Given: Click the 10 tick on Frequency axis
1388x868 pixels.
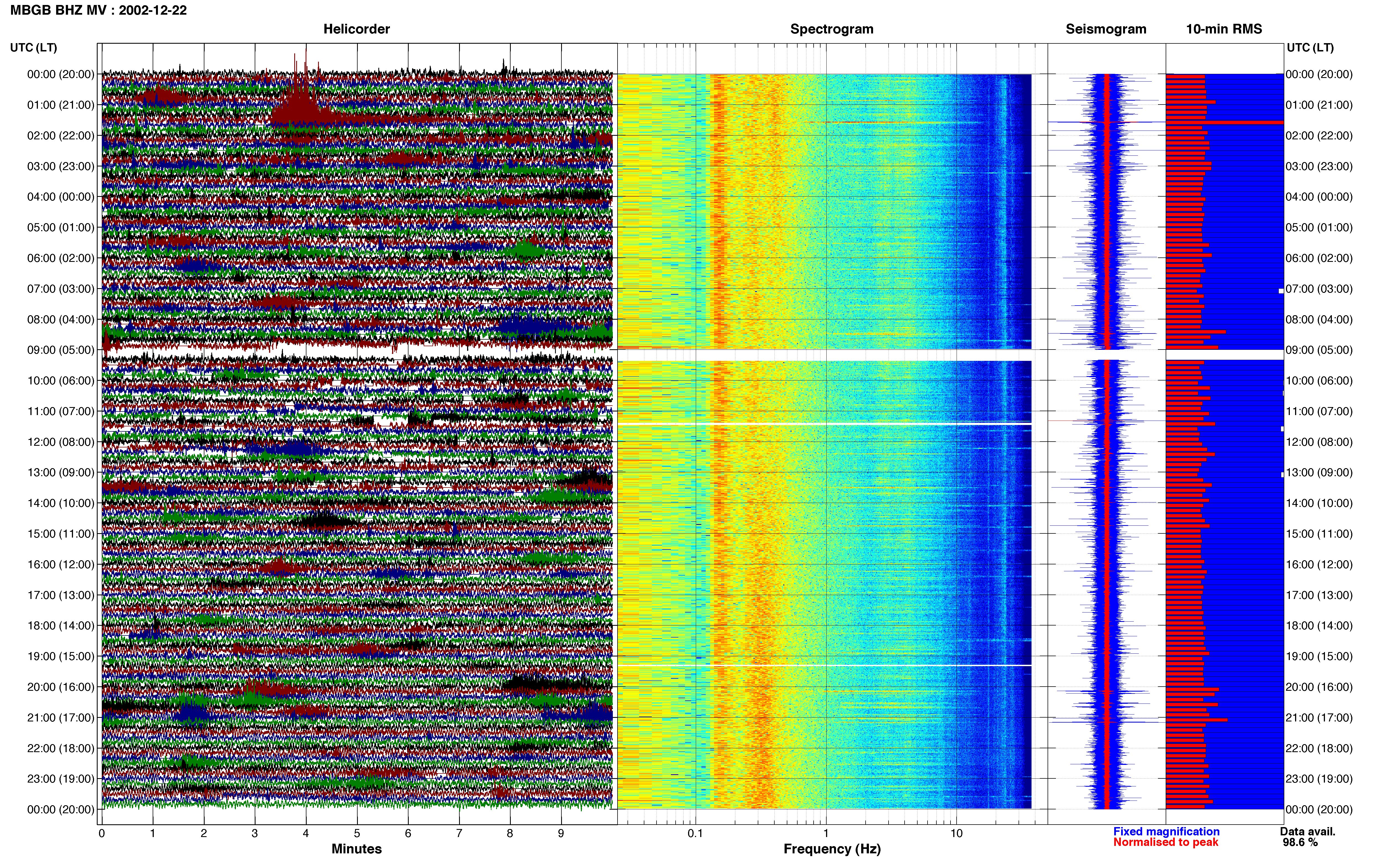Looking at the screenshot, I should (x=956, y=833).
